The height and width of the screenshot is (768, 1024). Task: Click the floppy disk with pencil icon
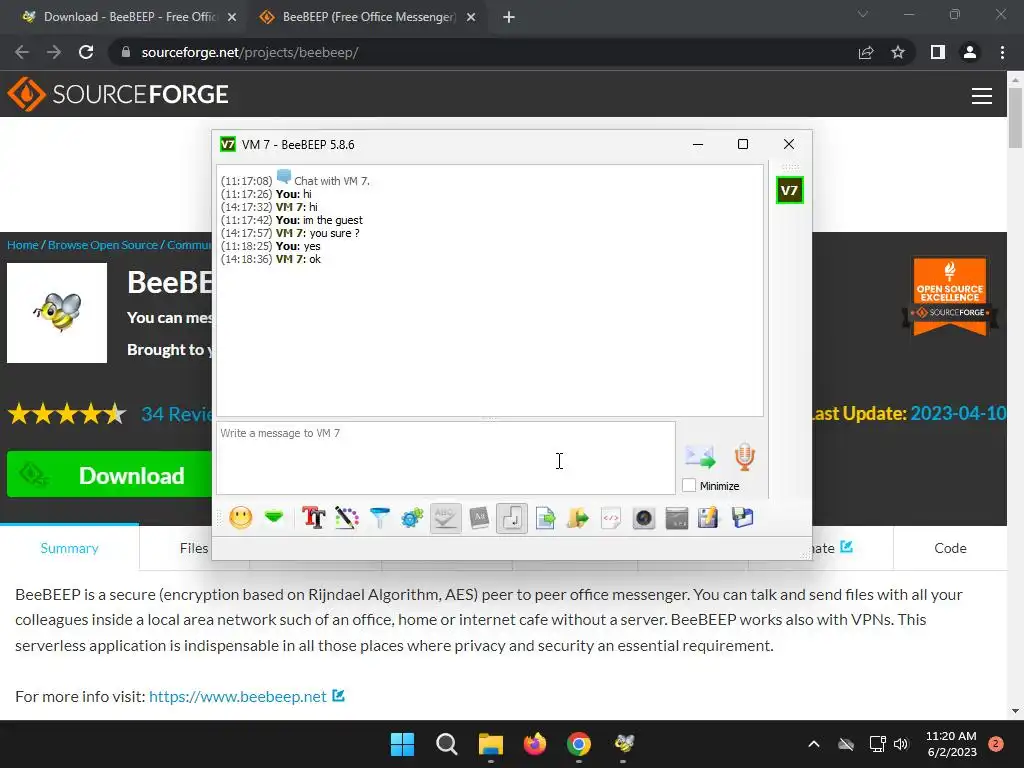(709, 519)
